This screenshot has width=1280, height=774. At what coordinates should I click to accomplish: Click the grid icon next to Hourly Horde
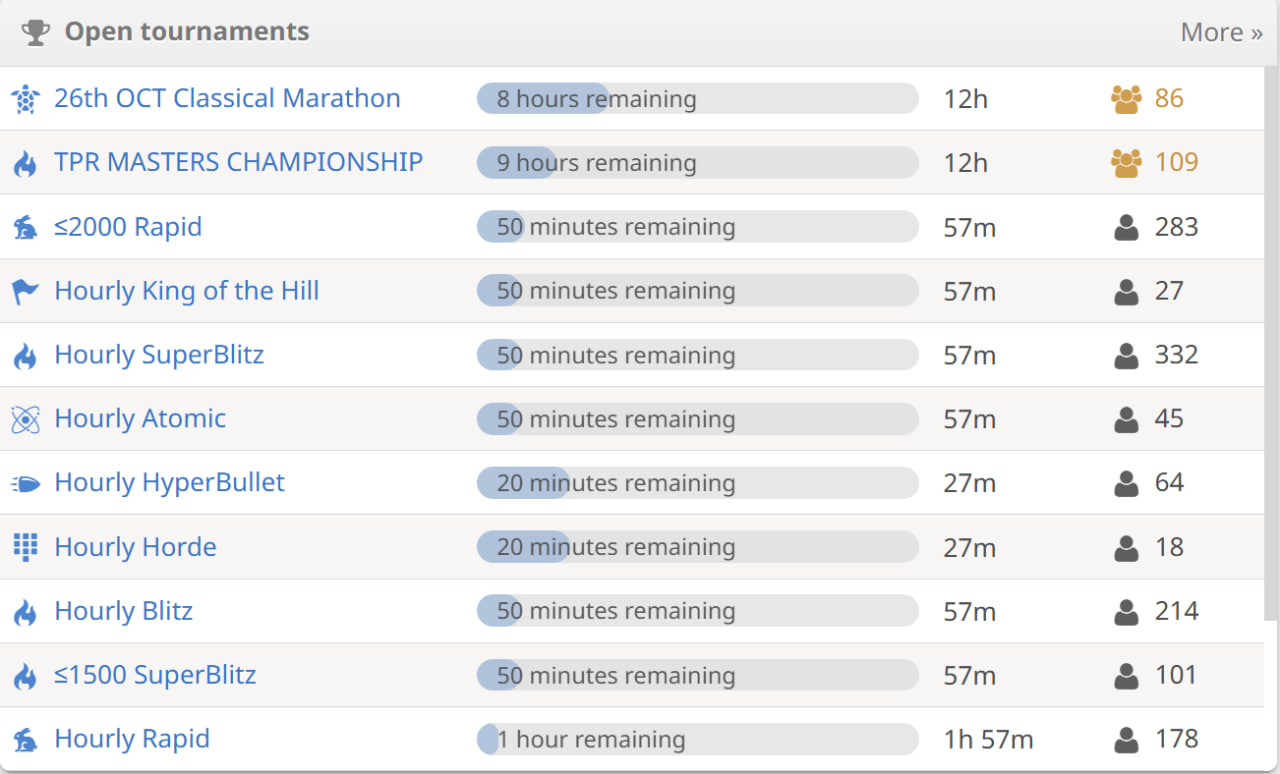click(25, 547)
